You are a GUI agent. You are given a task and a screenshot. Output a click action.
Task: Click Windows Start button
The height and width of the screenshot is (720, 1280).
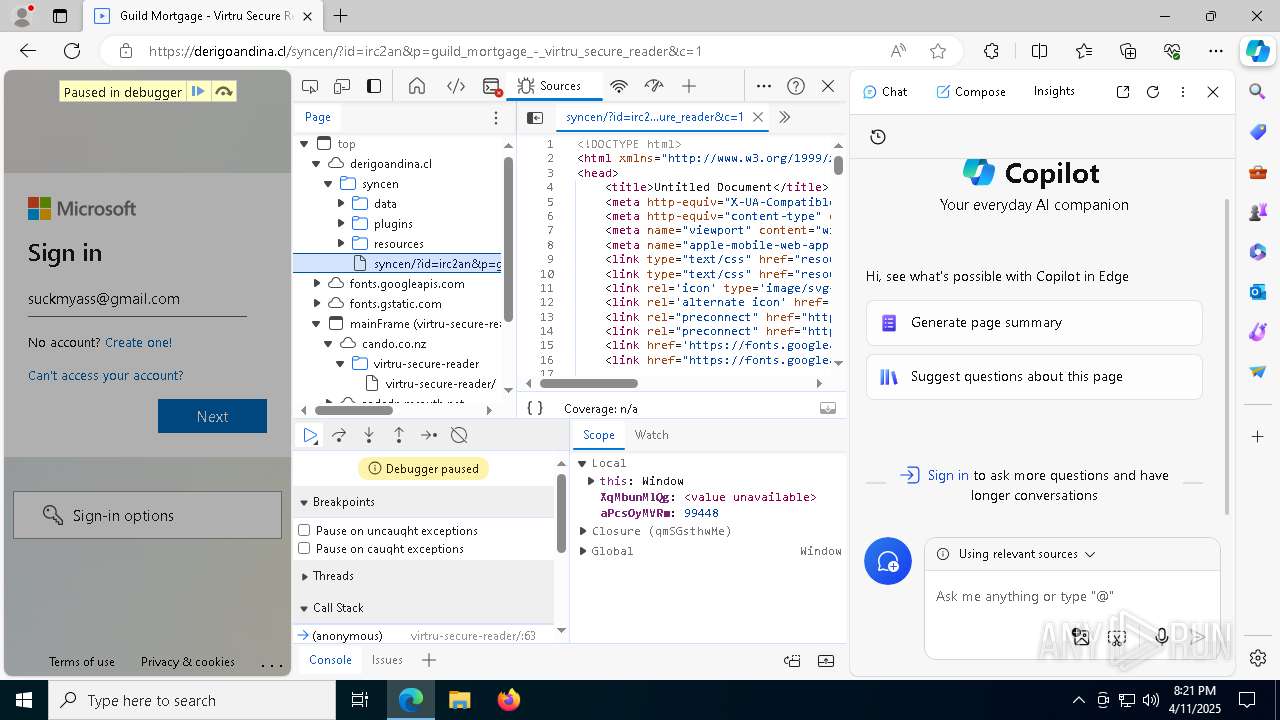[24, 700]
